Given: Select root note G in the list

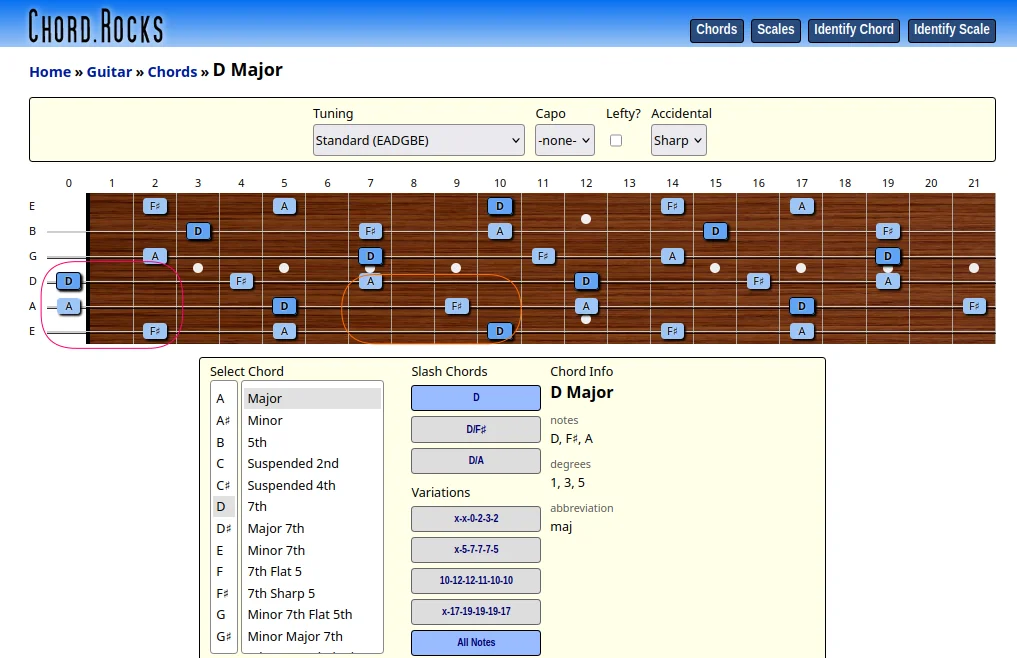Looking at the screenshot, I should (224, 615).
